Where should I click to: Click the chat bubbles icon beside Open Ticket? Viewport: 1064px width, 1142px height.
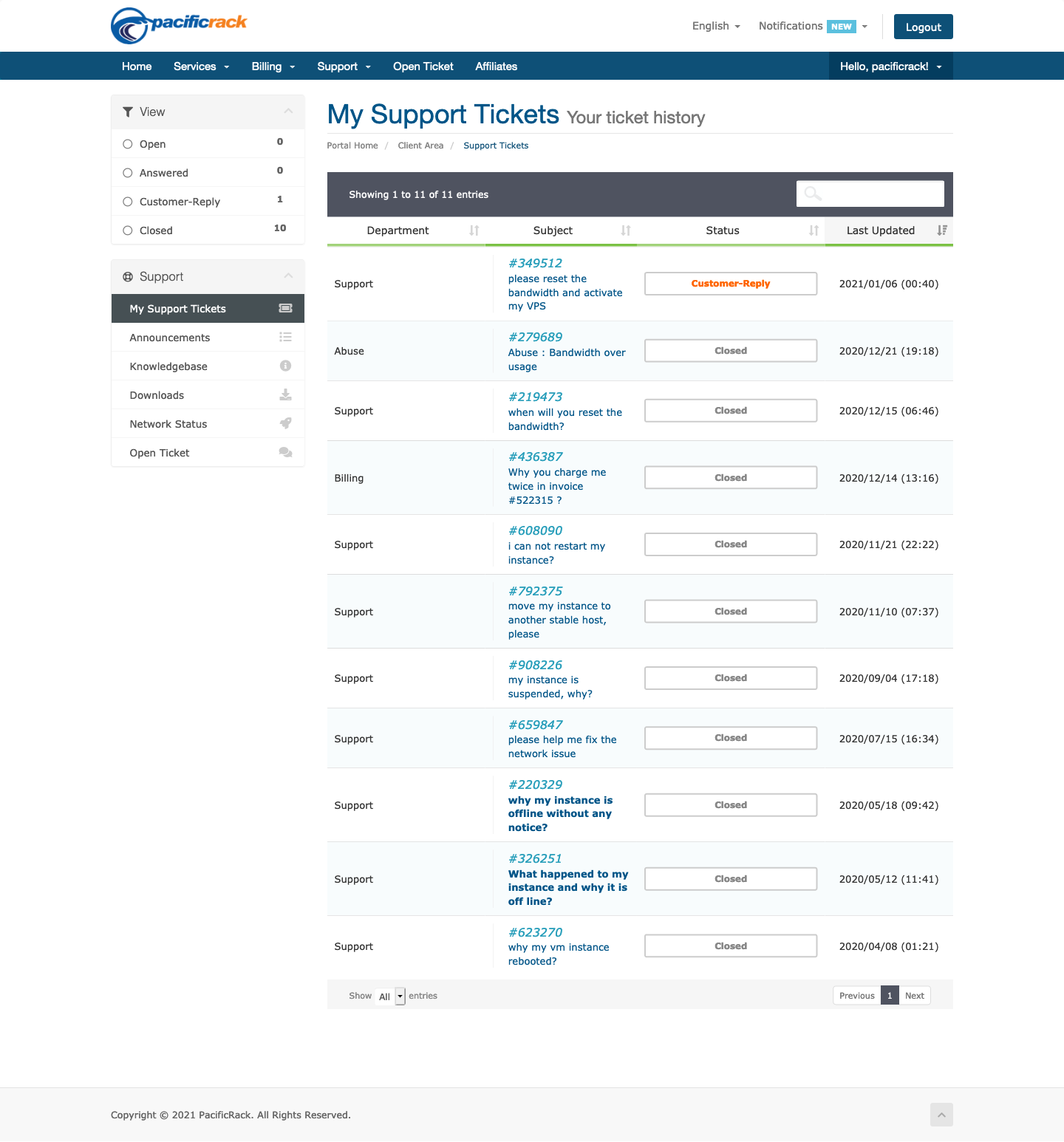285,452
